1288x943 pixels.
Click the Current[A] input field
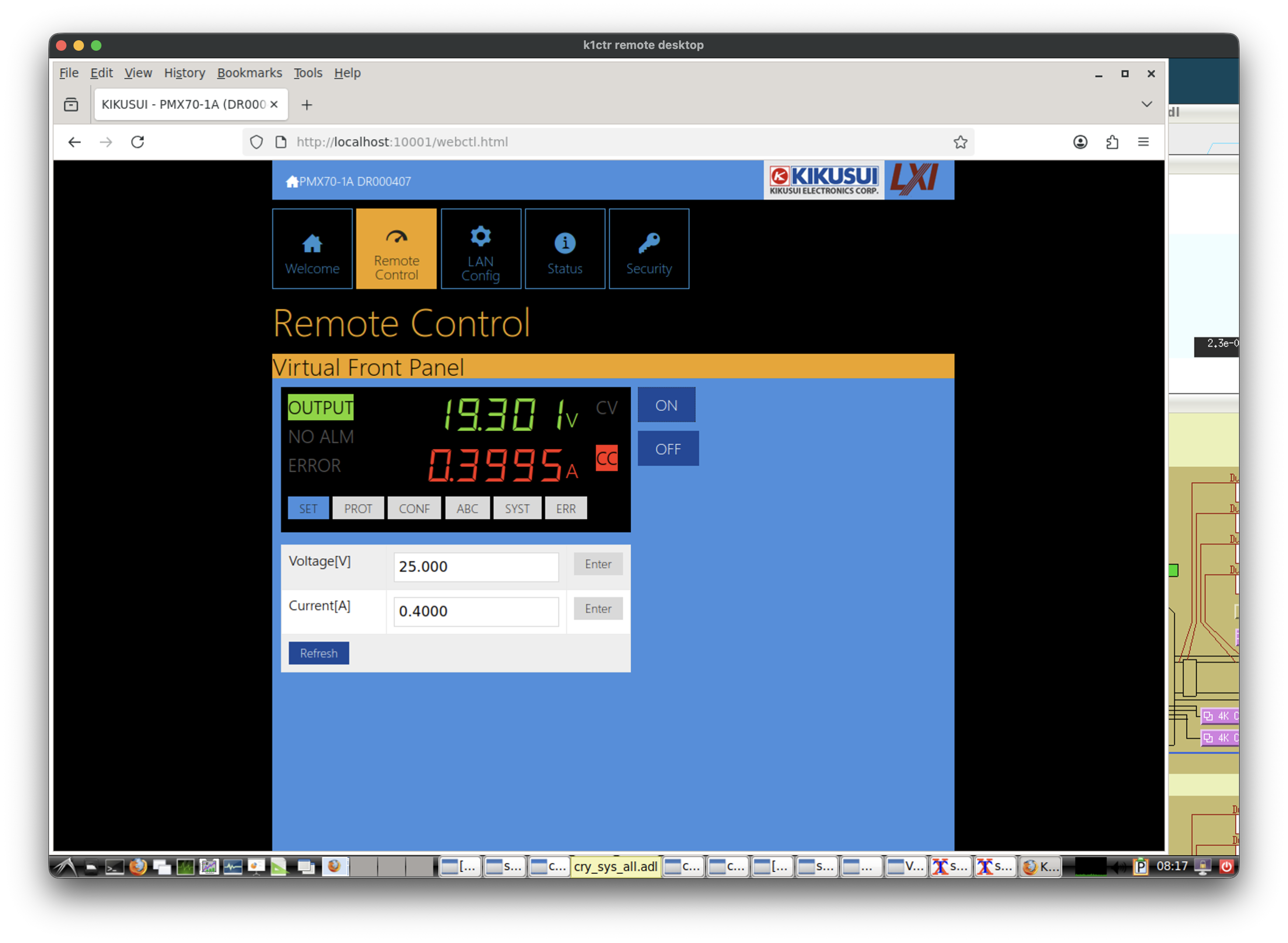tap(476, 611)
